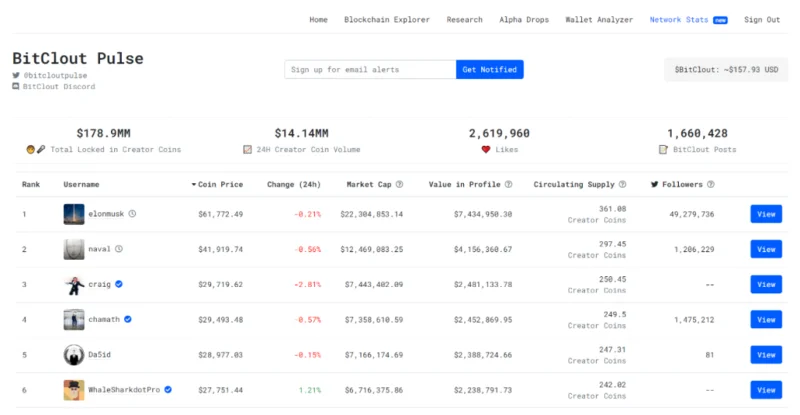Select username text elonmusk

(x=106, y=214)
